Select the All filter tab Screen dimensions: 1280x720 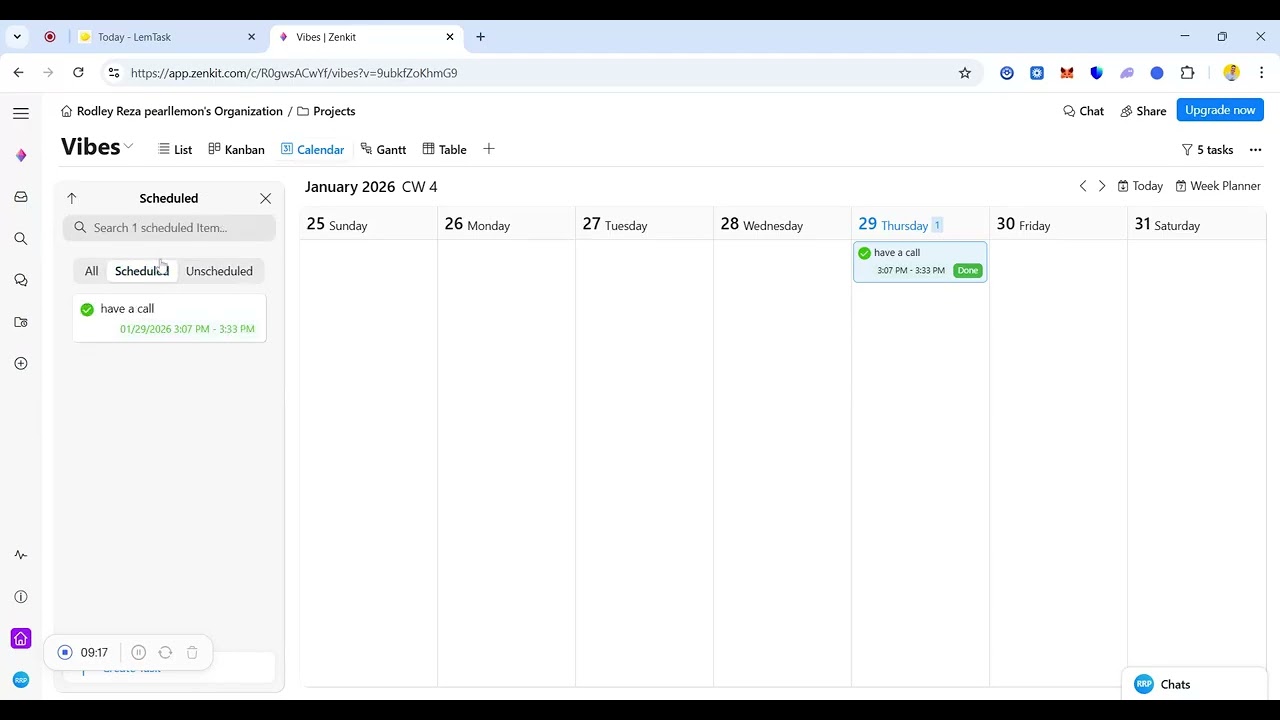point(91,271)
